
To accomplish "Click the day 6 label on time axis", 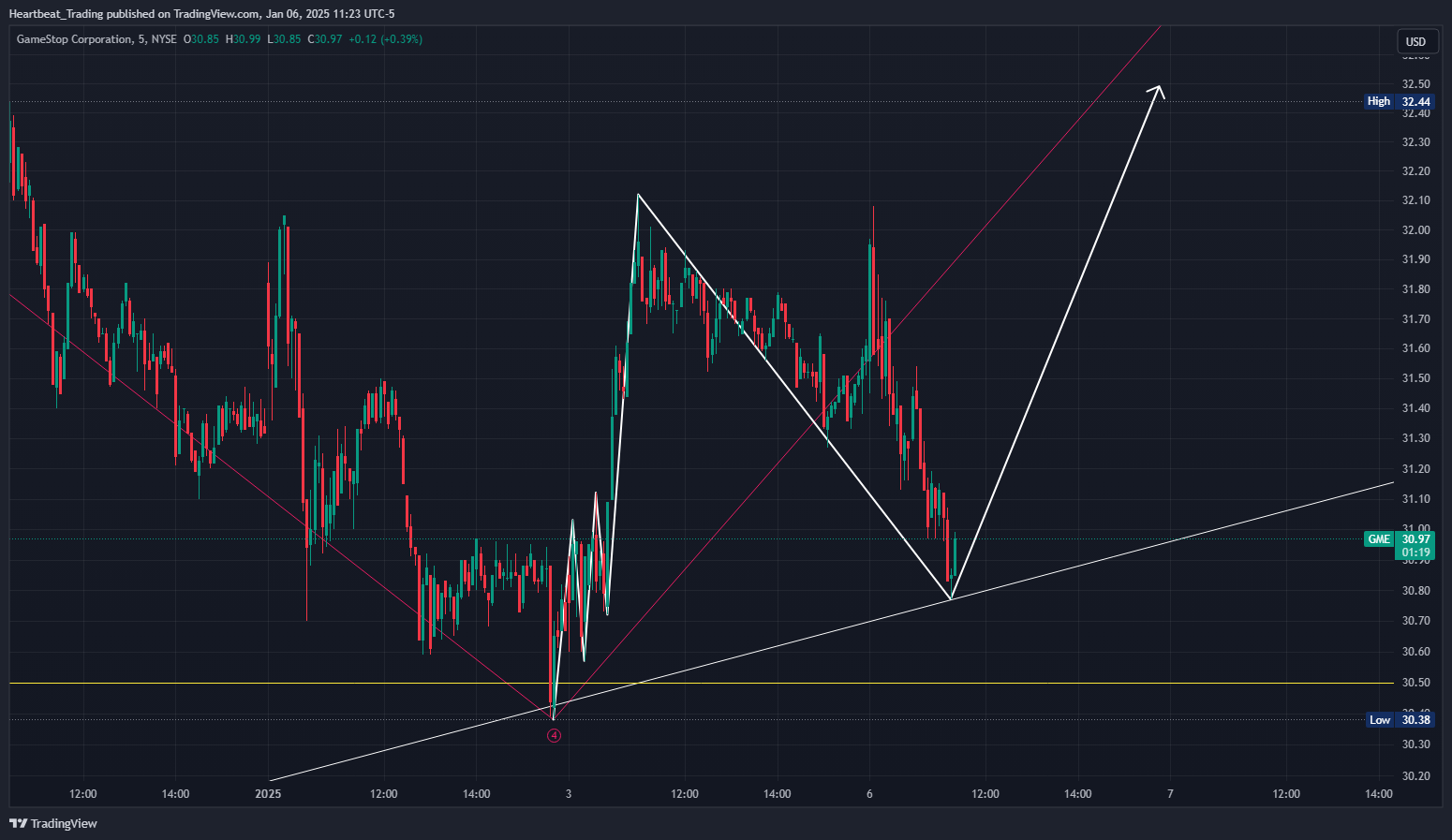I will 869,793.
